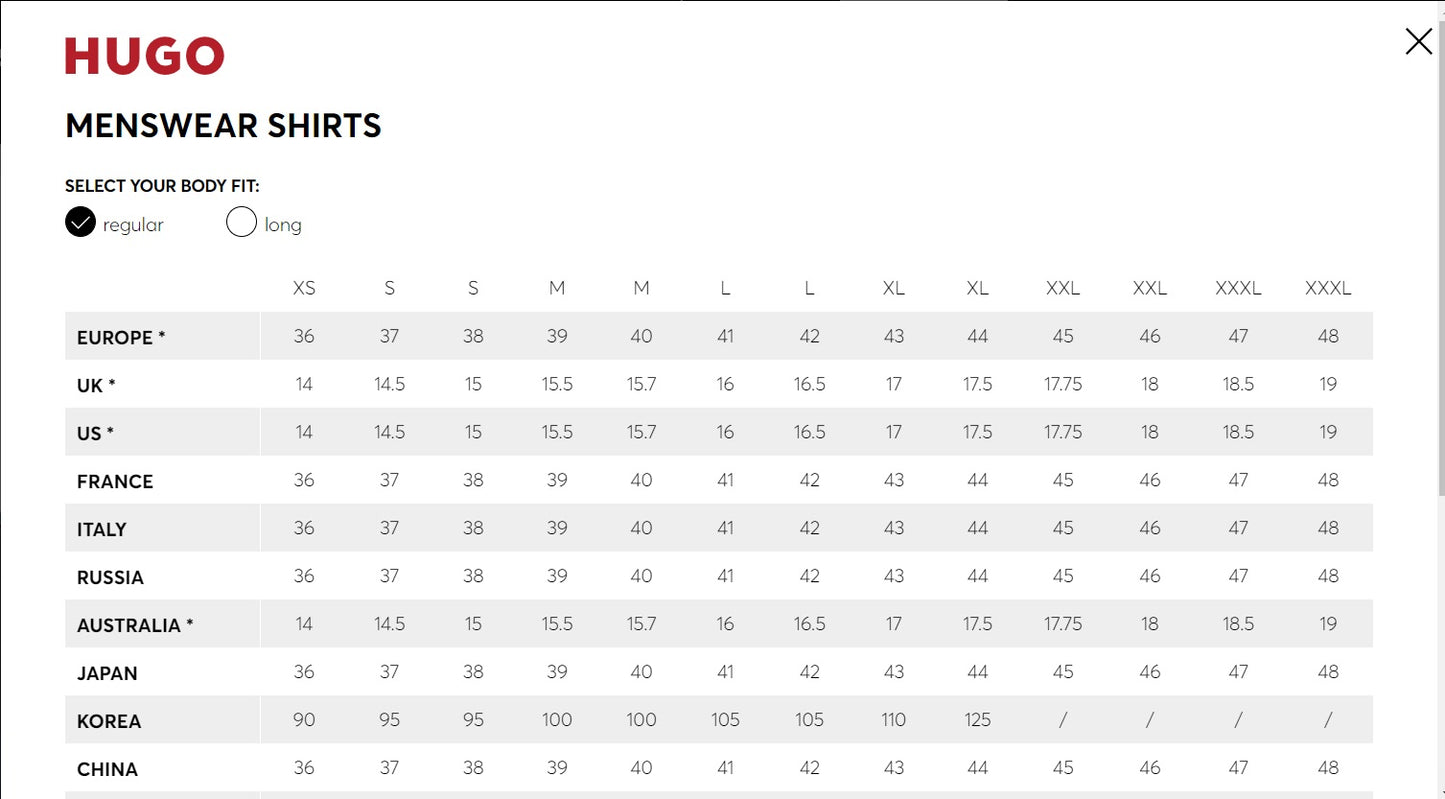Click the FRANCE row label

[115, 482]
